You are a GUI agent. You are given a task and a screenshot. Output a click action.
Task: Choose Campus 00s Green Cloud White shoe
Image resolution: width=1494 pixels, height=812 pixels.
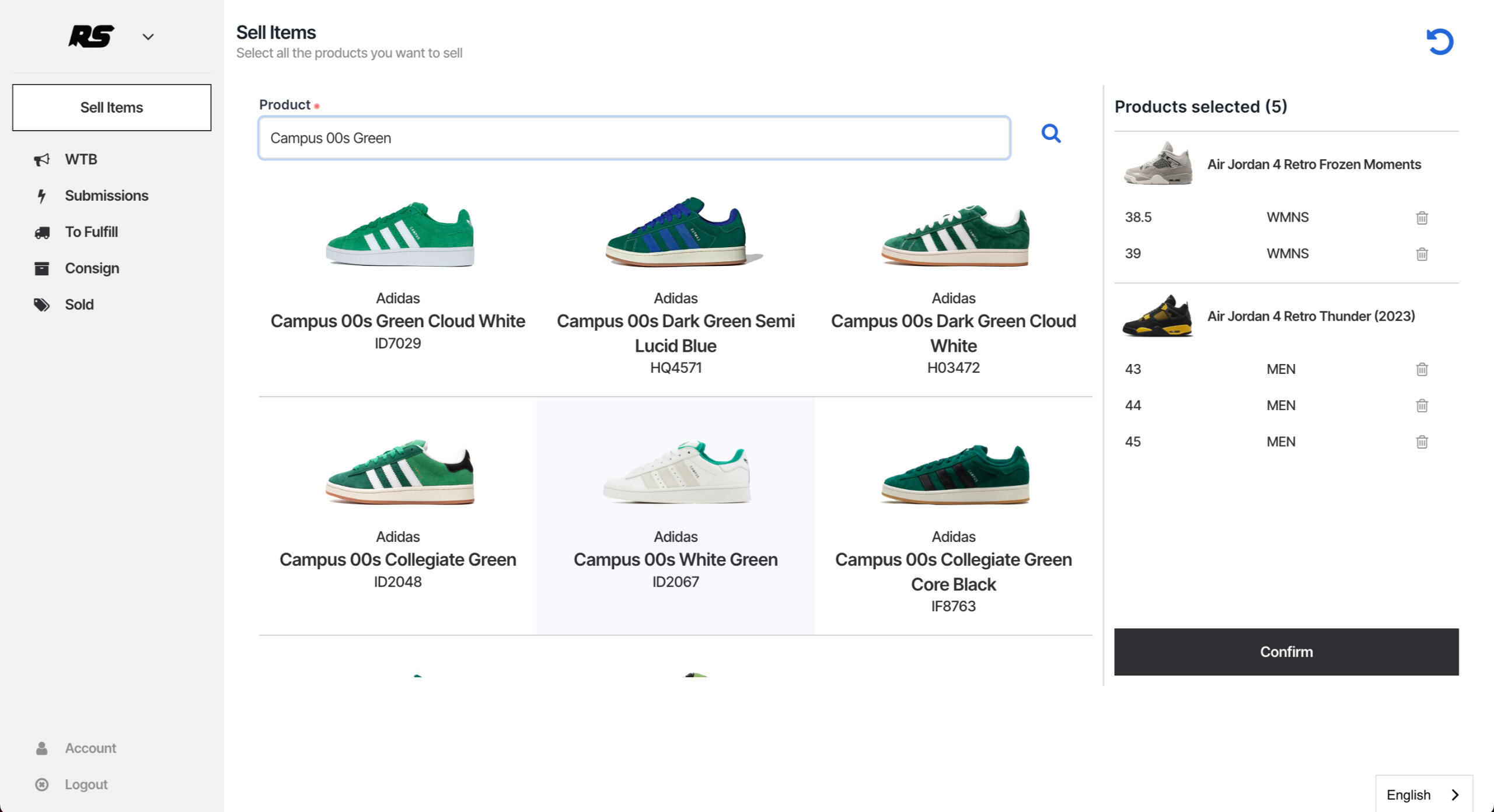tap(397, 274)
